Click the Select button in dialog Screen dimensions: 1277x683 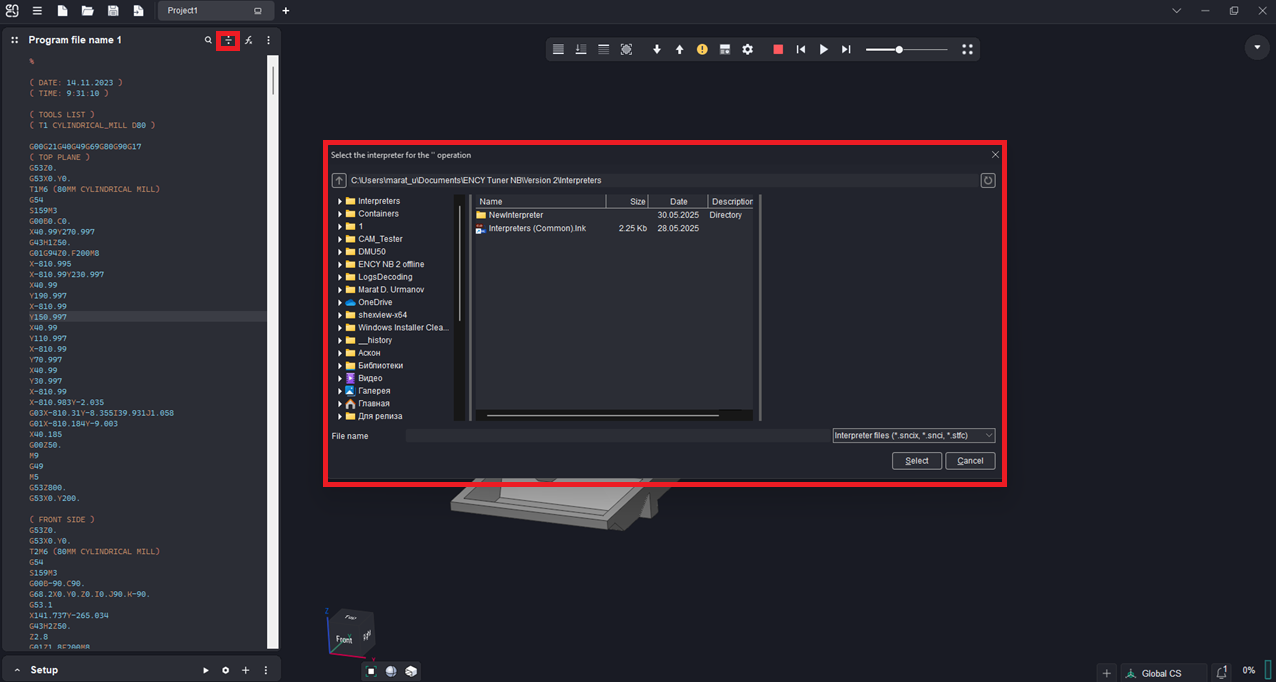(916, 461)
